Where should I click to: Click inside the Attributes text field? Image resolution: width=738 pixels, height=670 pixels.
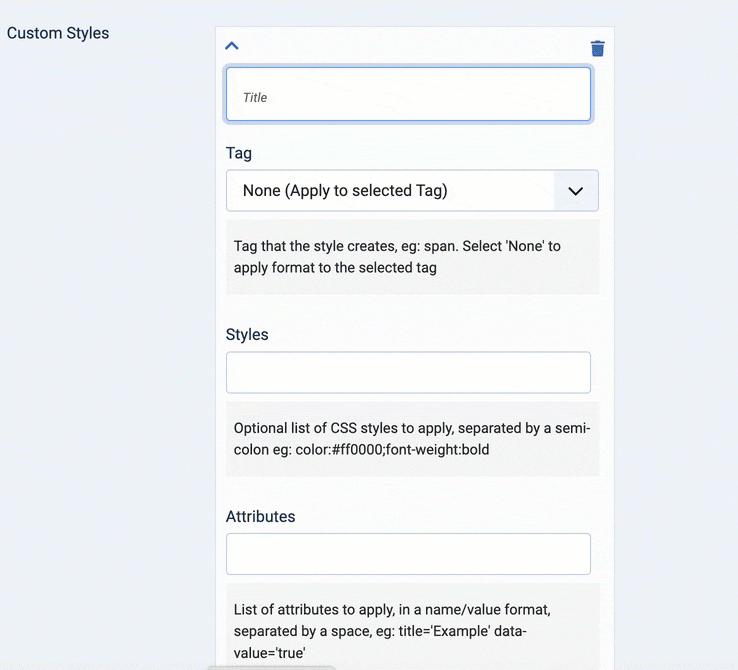(408, 554)
